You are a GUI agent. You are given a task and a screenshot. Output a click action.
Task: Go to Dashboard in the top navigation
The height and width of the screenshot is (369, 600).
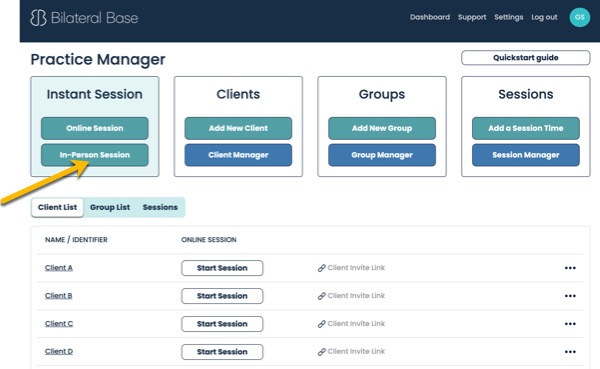(430, 17)
